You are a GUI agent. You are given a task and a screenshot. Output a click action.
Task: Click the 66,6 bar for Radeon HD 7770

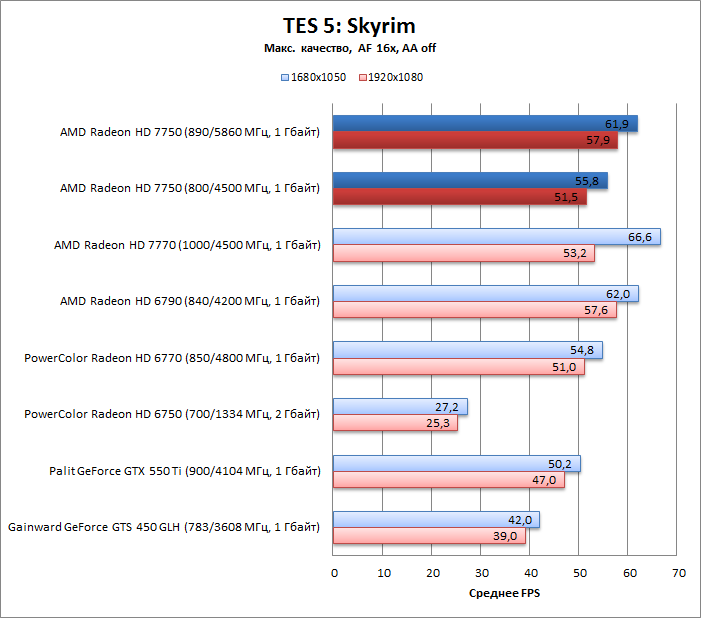[496, 237]
